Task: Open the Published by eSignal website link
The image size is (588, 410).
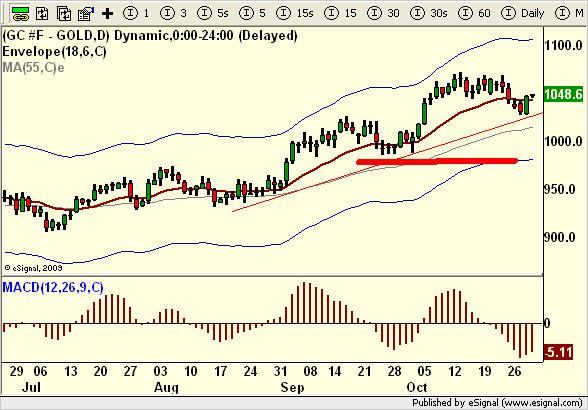Action: (497, 403)
